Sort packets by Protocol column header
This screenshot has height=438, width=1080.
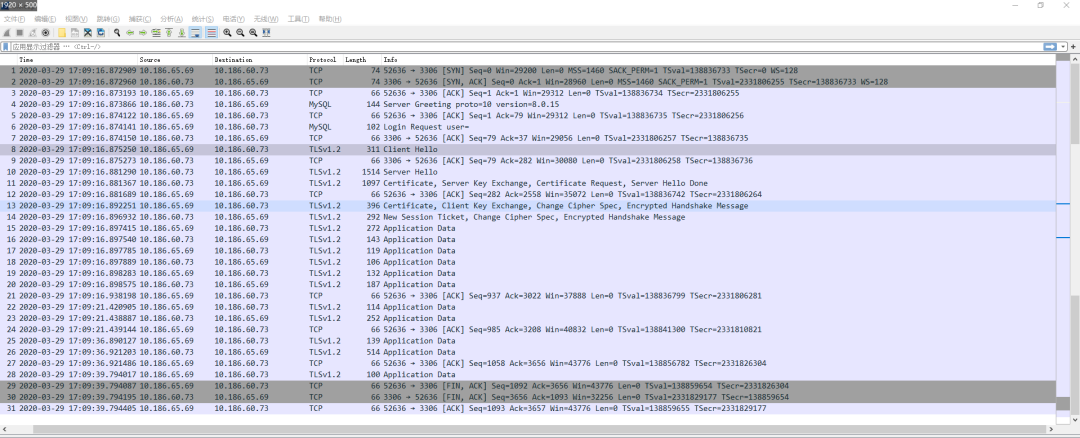click(325, 60)
